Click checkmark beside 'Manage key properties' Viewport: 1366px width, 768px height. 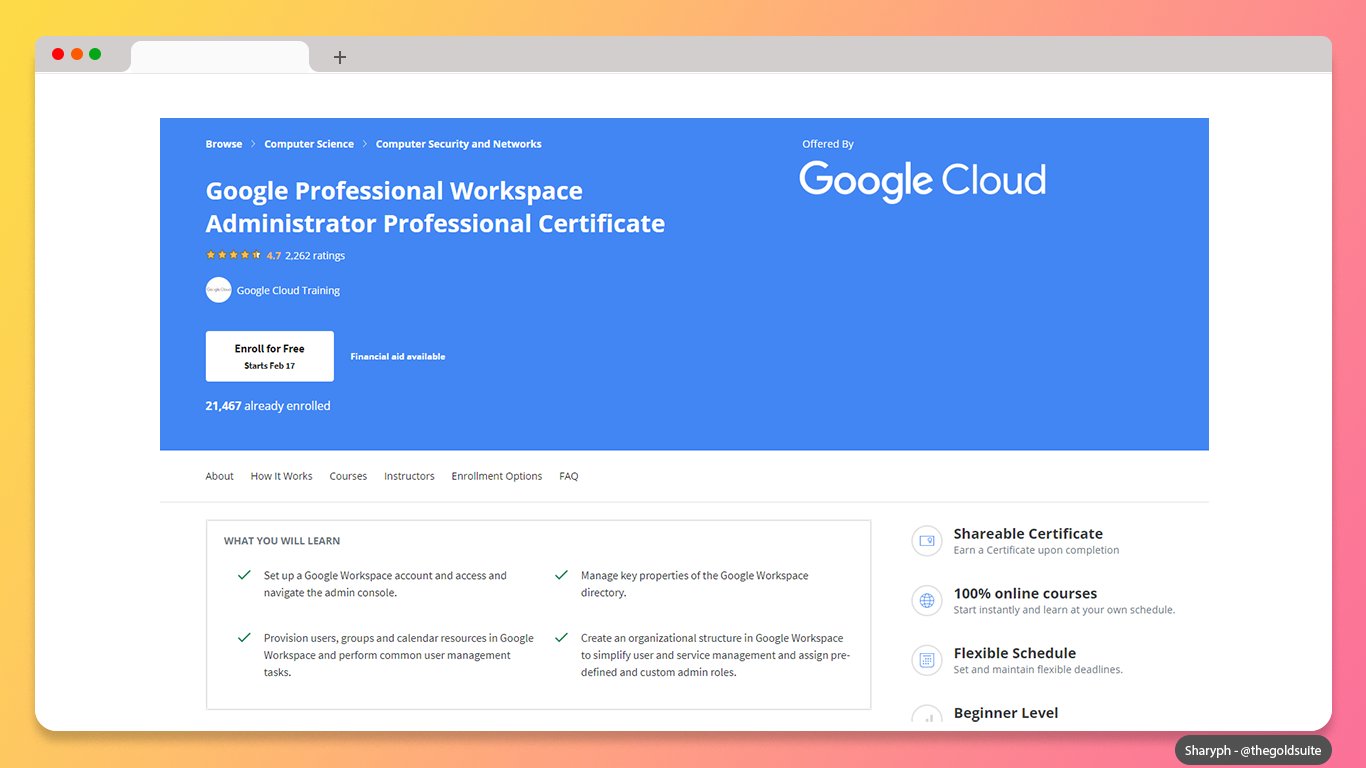561,575
